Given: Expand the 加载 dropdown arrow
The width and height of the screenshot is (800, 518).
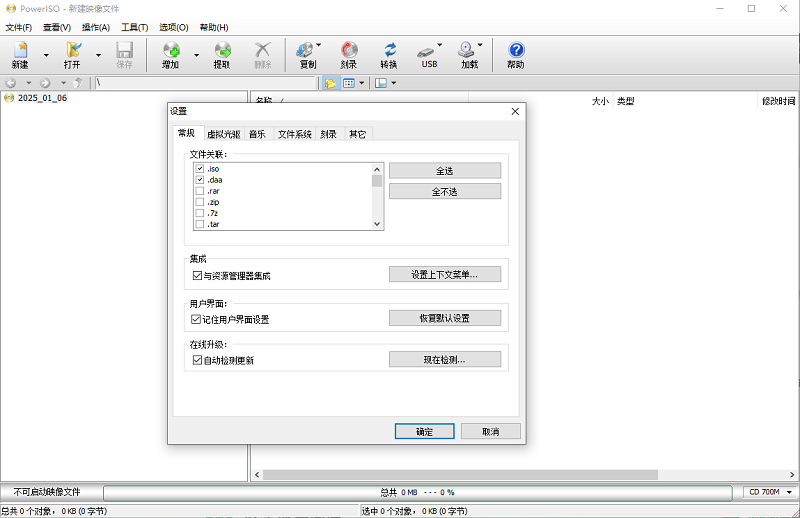Looking at the screenshot, I should (480, 45).
